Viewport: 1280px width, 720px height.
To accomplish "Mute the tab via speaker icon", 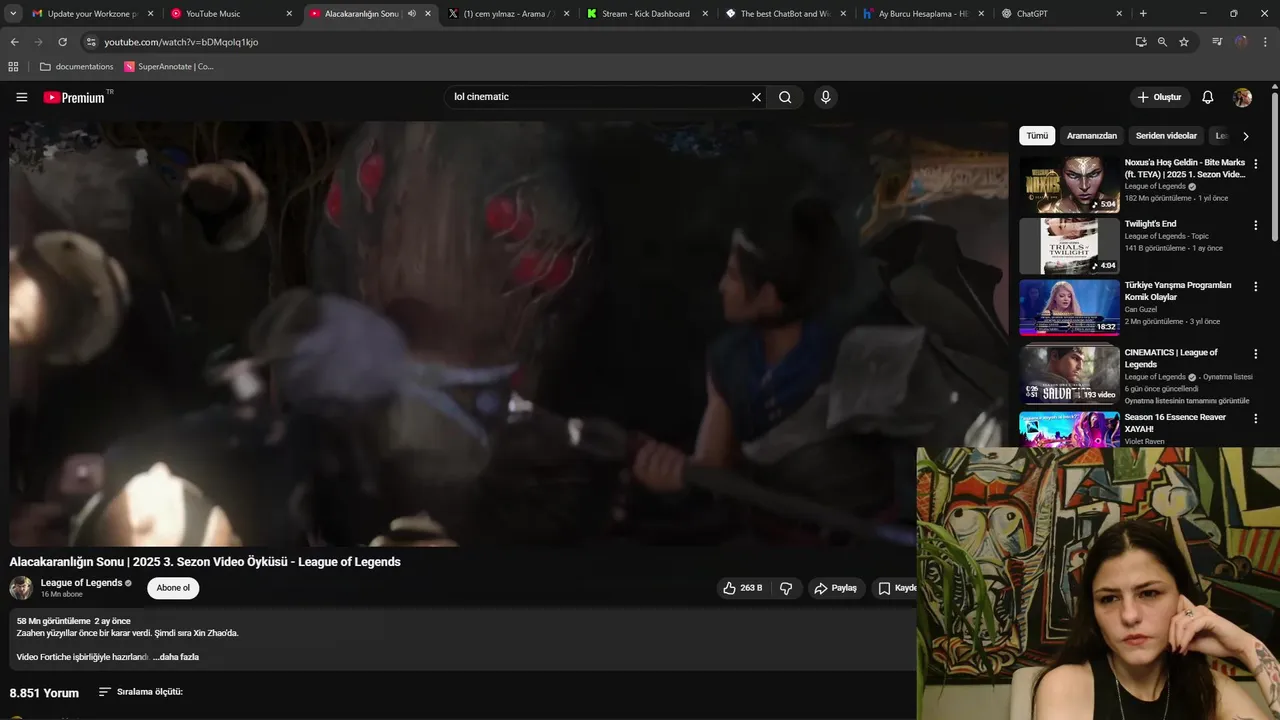I will click(x=411, y=14).
